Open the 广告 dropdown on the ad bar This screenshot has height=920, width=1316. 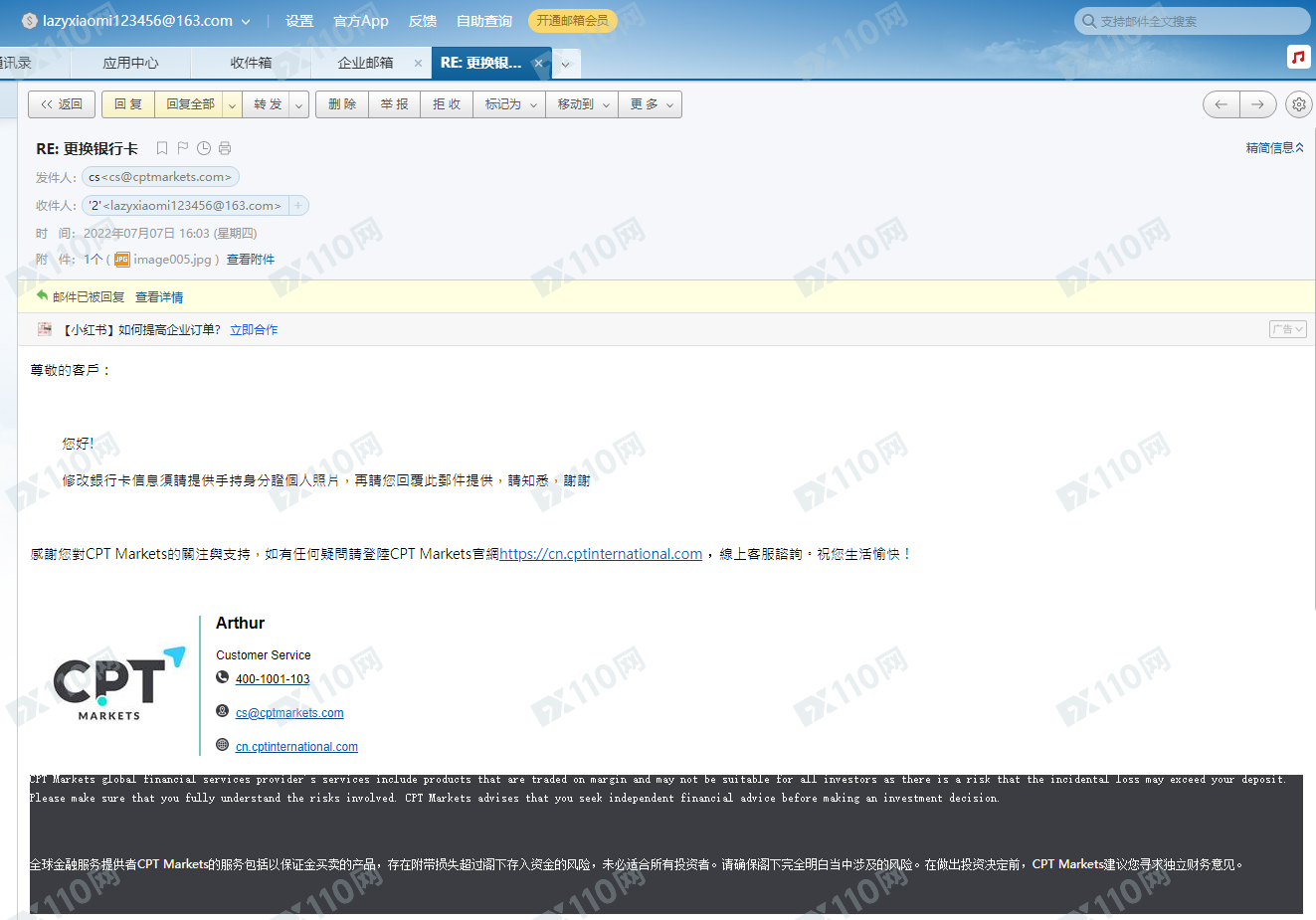point(1287,329)
